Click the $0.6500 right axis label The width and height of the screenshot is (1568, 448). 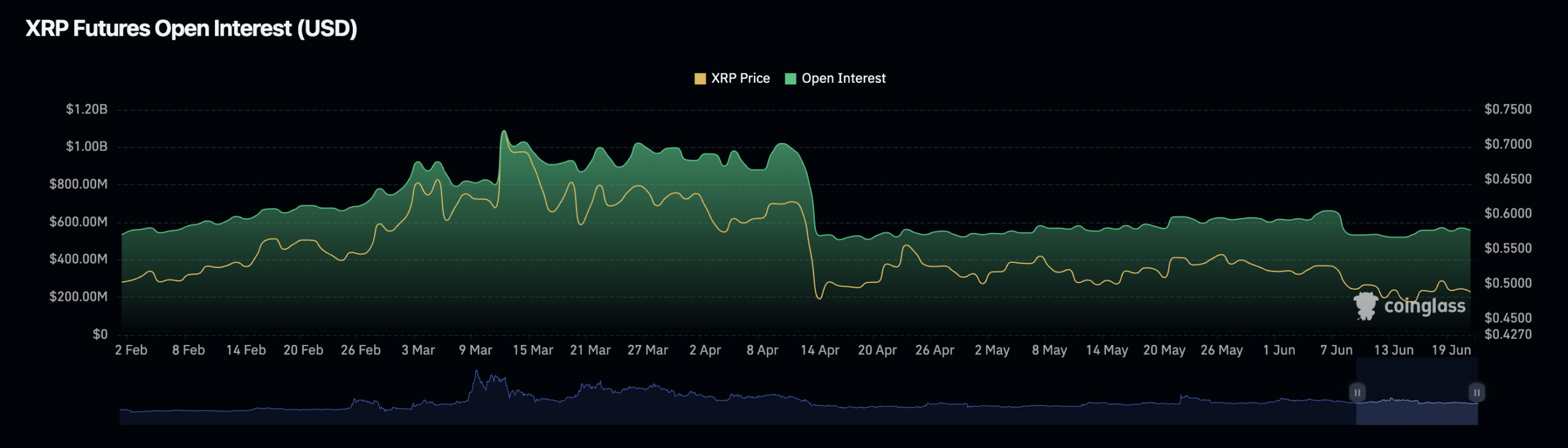(x=1508, y=179)
